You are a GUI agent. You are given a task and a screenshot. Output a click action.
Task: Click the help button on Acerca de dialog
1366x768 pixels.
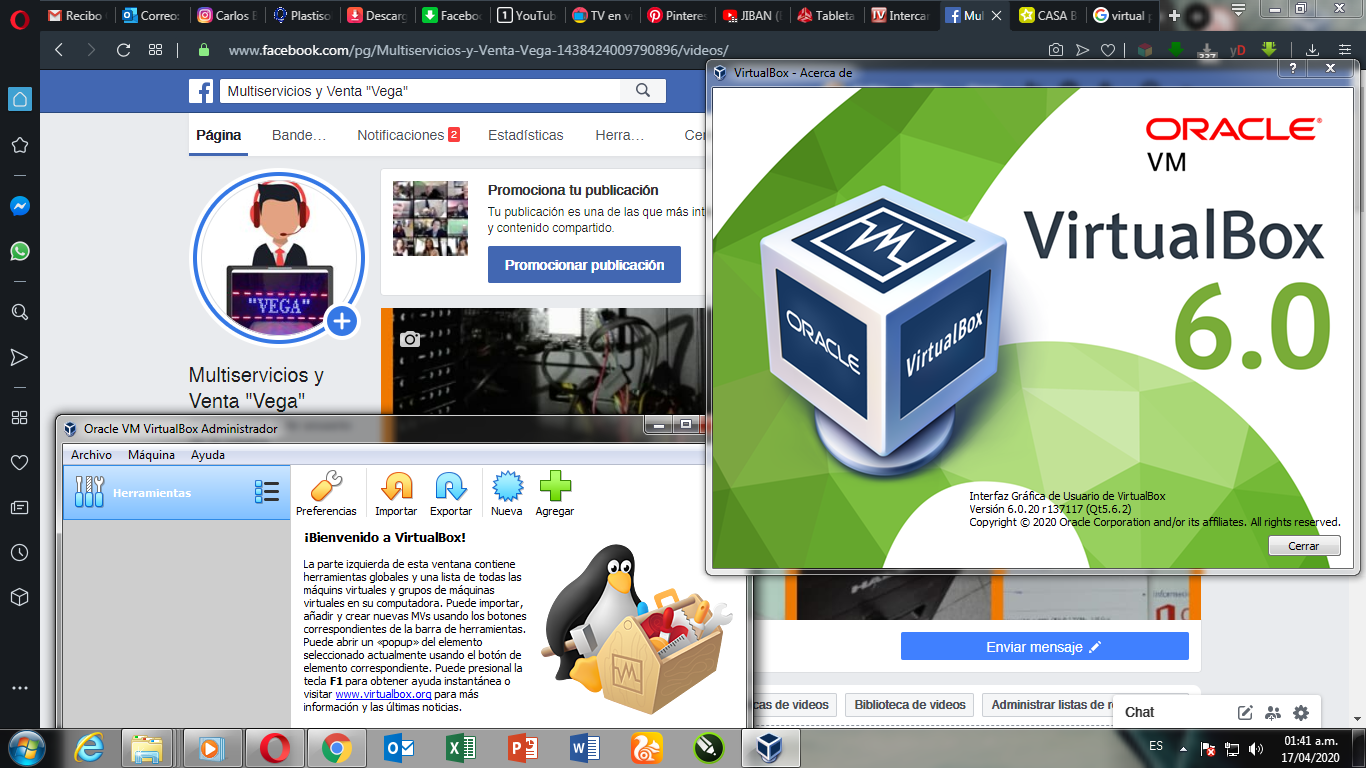click(1292, 69)
